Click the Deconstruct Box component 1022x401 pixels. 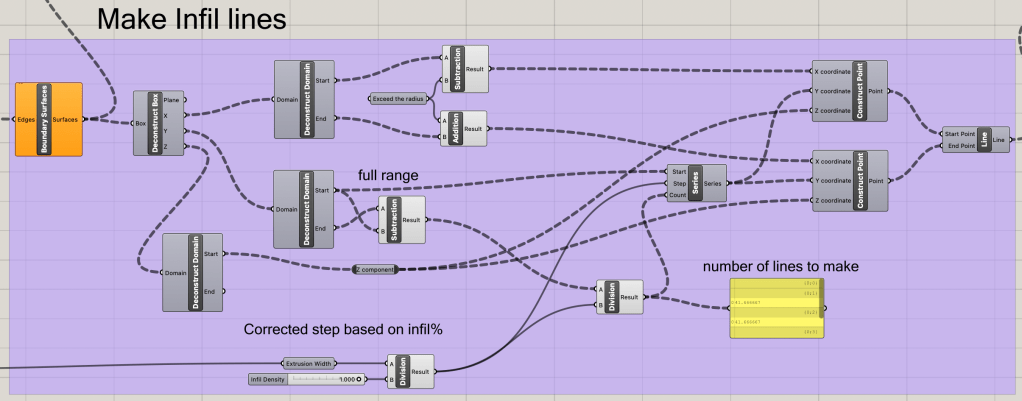point(152,123)
